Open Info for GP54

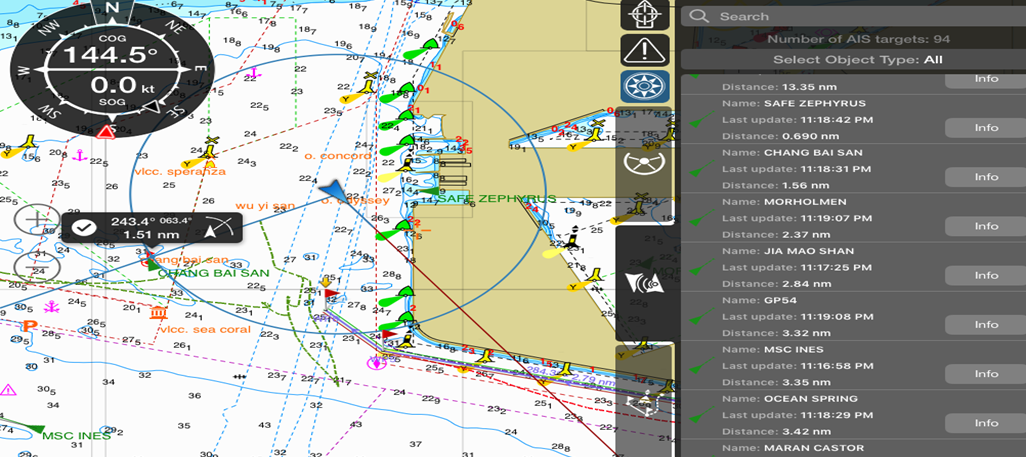[985, 325]
